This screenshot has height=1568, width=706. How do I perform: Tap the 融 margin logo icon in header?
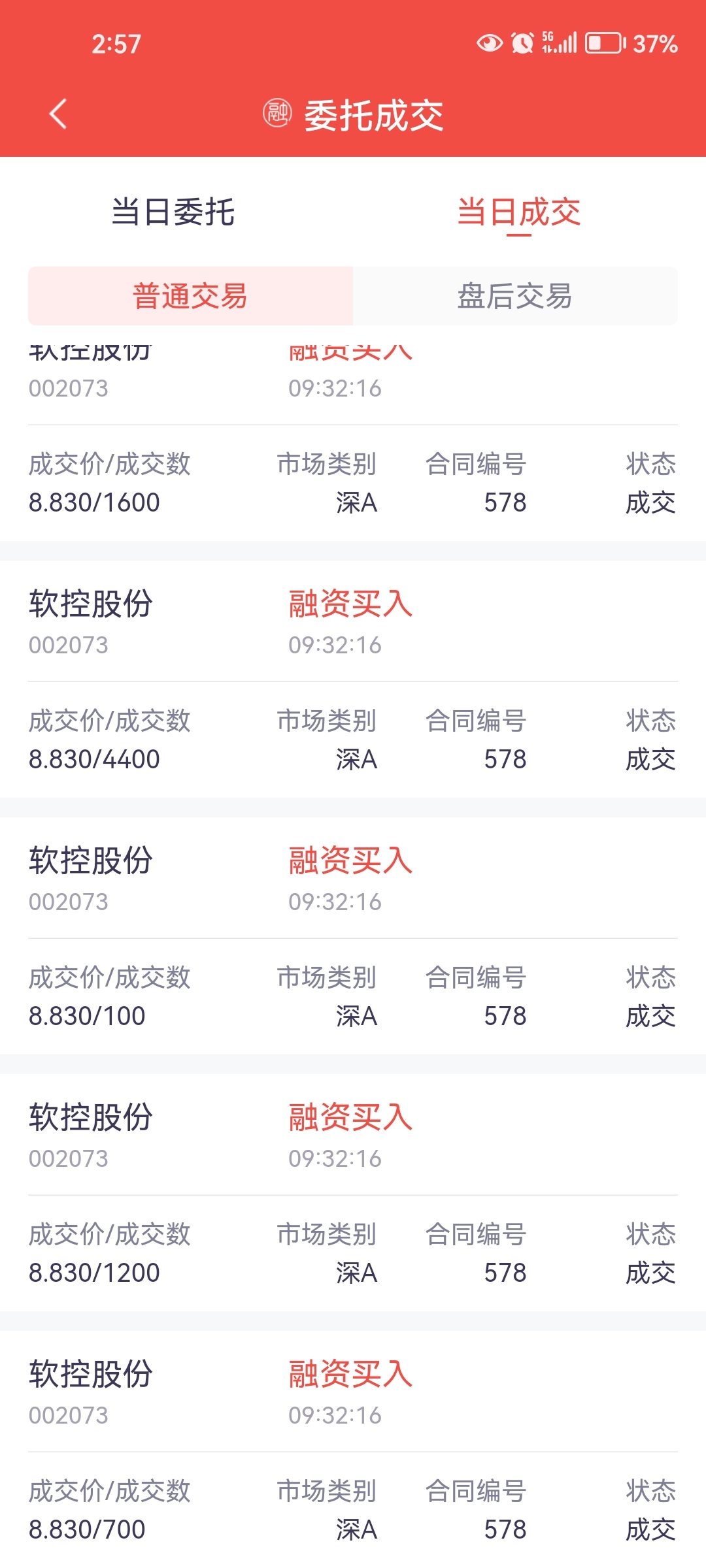point(277,113)
